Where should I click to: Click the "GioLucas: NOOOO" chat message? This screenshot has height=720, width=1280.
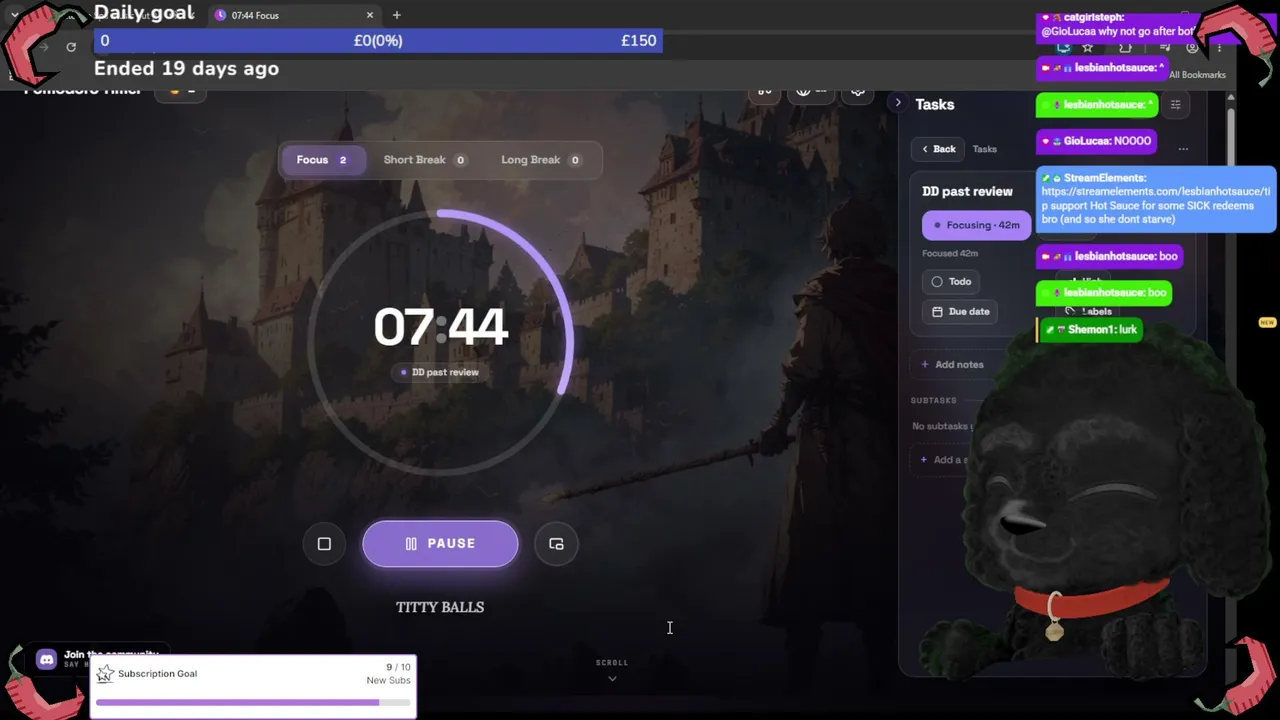1096,142
